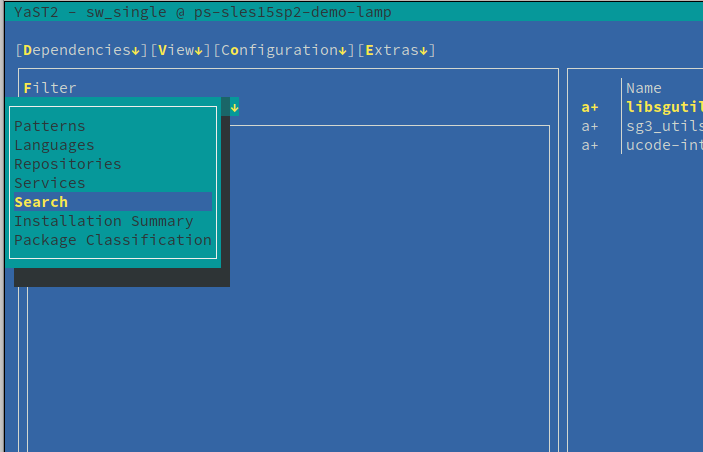
Task: Click the Filter label
Action: click(50, 88)
